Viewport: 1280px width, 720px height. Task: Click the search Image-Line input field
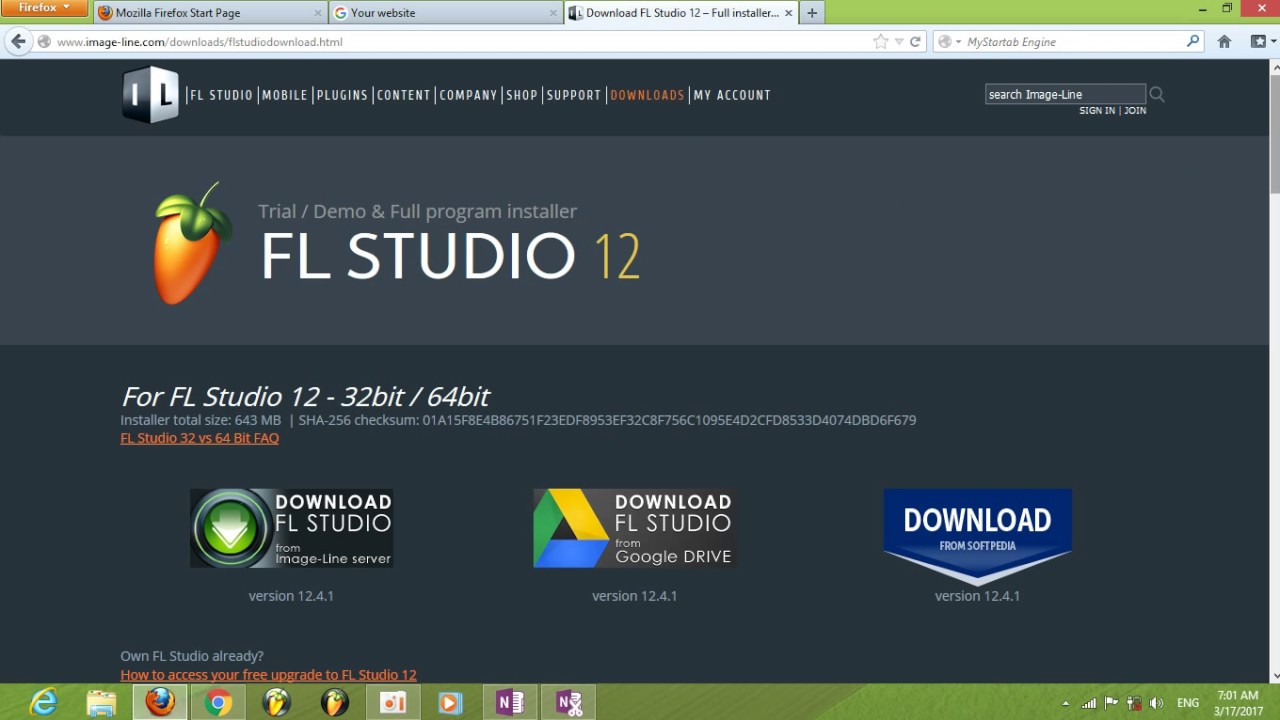point(1065,94)
